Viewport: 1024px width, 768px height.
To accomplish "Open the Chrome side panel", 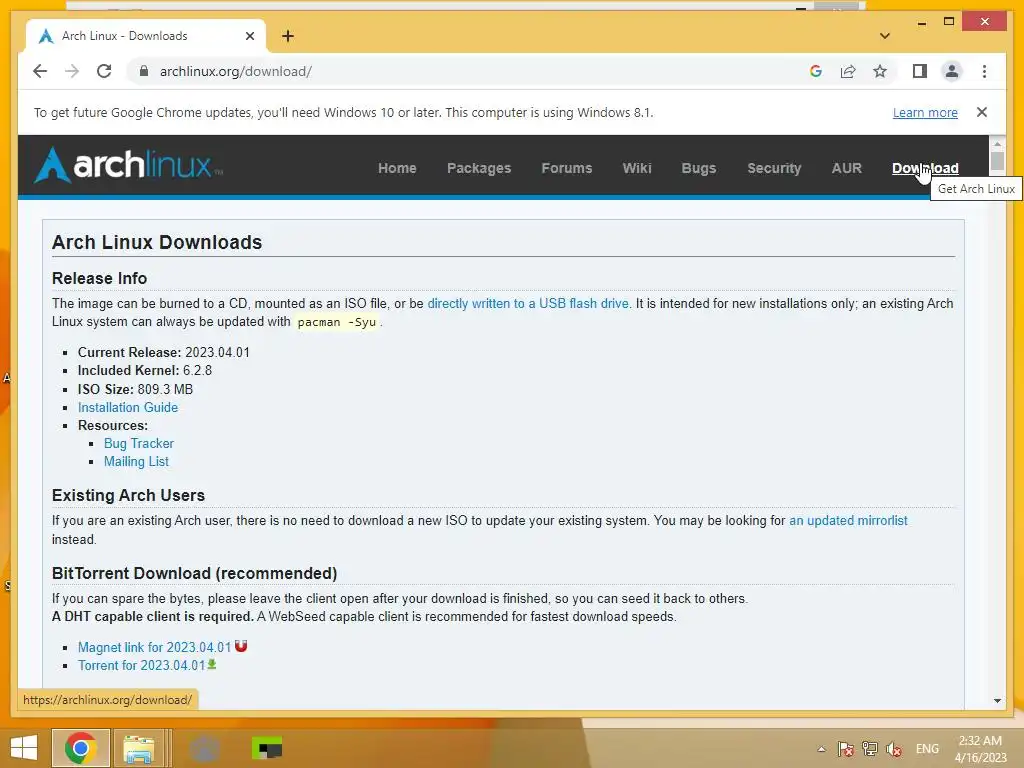I will (x=920, y=71).
